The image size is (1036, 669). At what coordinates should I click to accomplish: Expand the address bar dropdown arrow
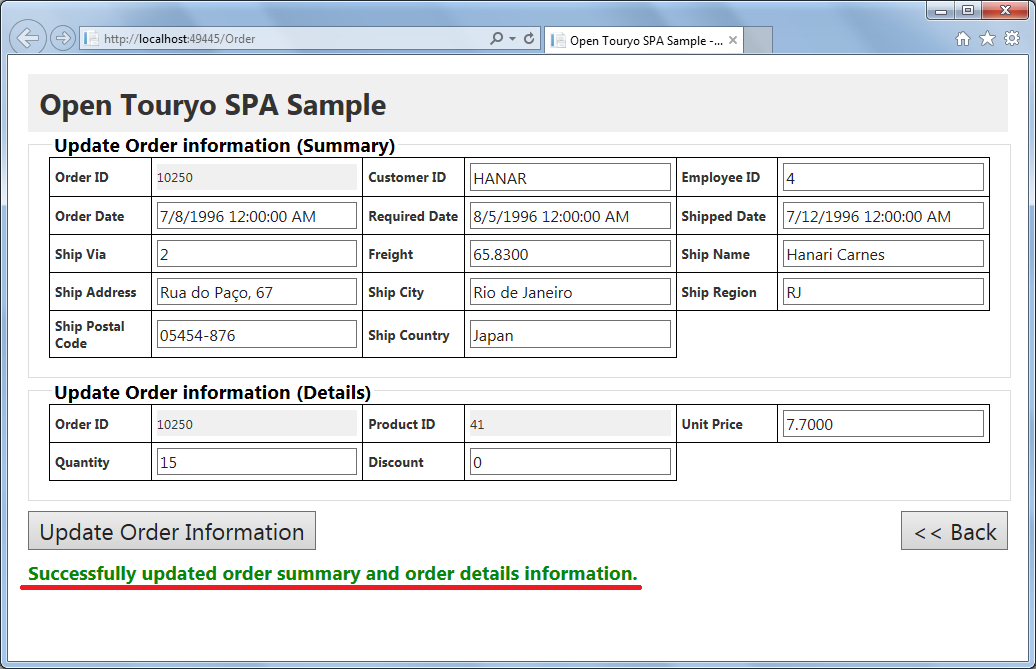tap(512, 39)
